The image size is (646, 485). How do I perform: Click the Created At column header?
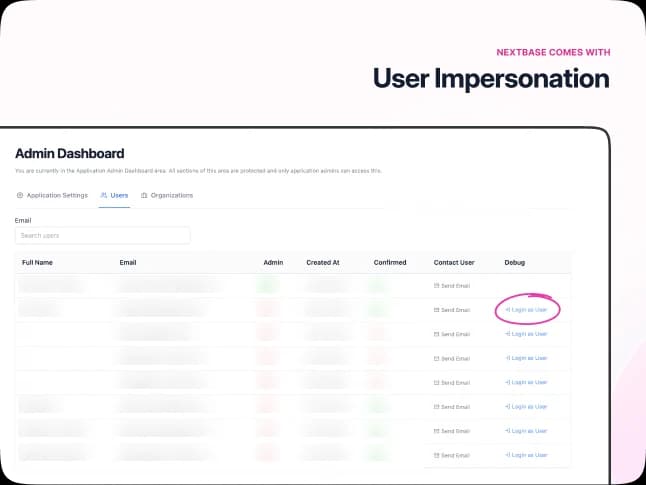click(x=323, y=263)
